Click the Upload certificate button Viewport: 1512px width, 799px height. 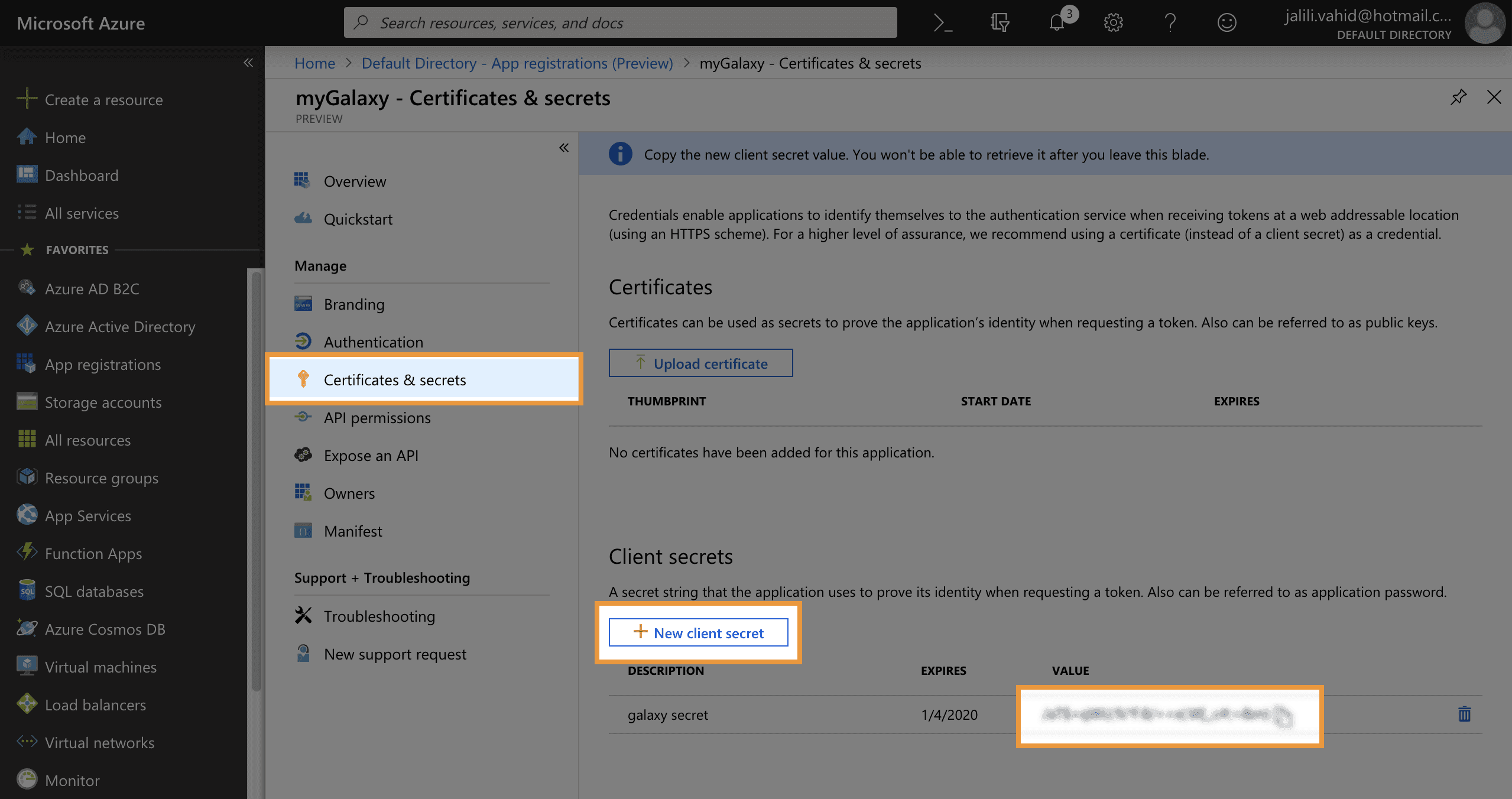(700, 363)
